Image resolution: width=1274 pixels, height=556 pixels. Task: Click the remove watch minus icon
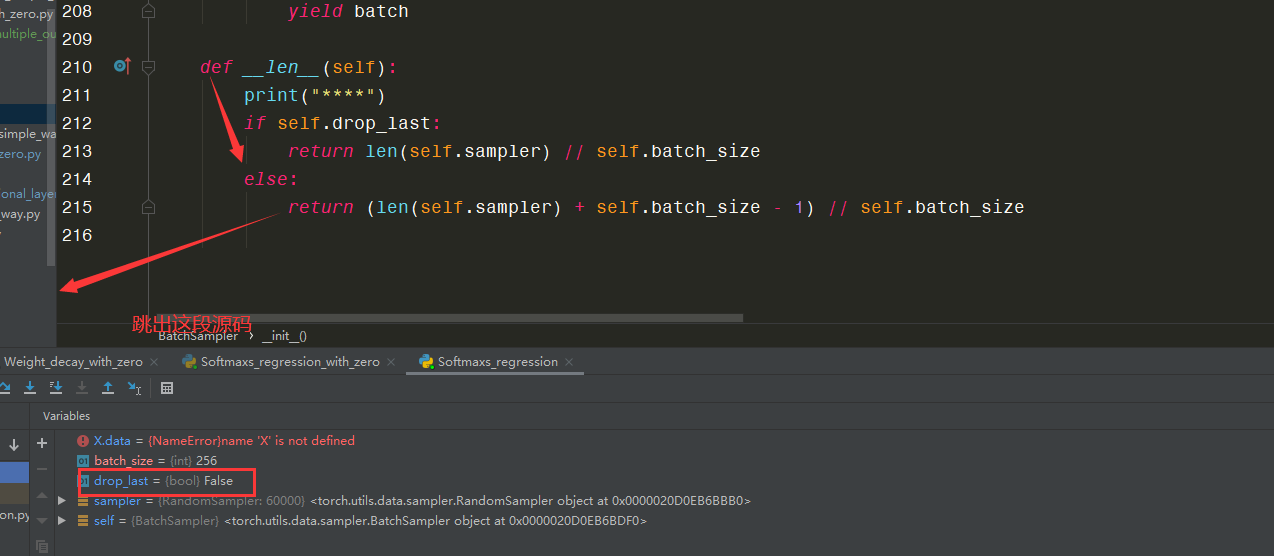coord(42,469)
